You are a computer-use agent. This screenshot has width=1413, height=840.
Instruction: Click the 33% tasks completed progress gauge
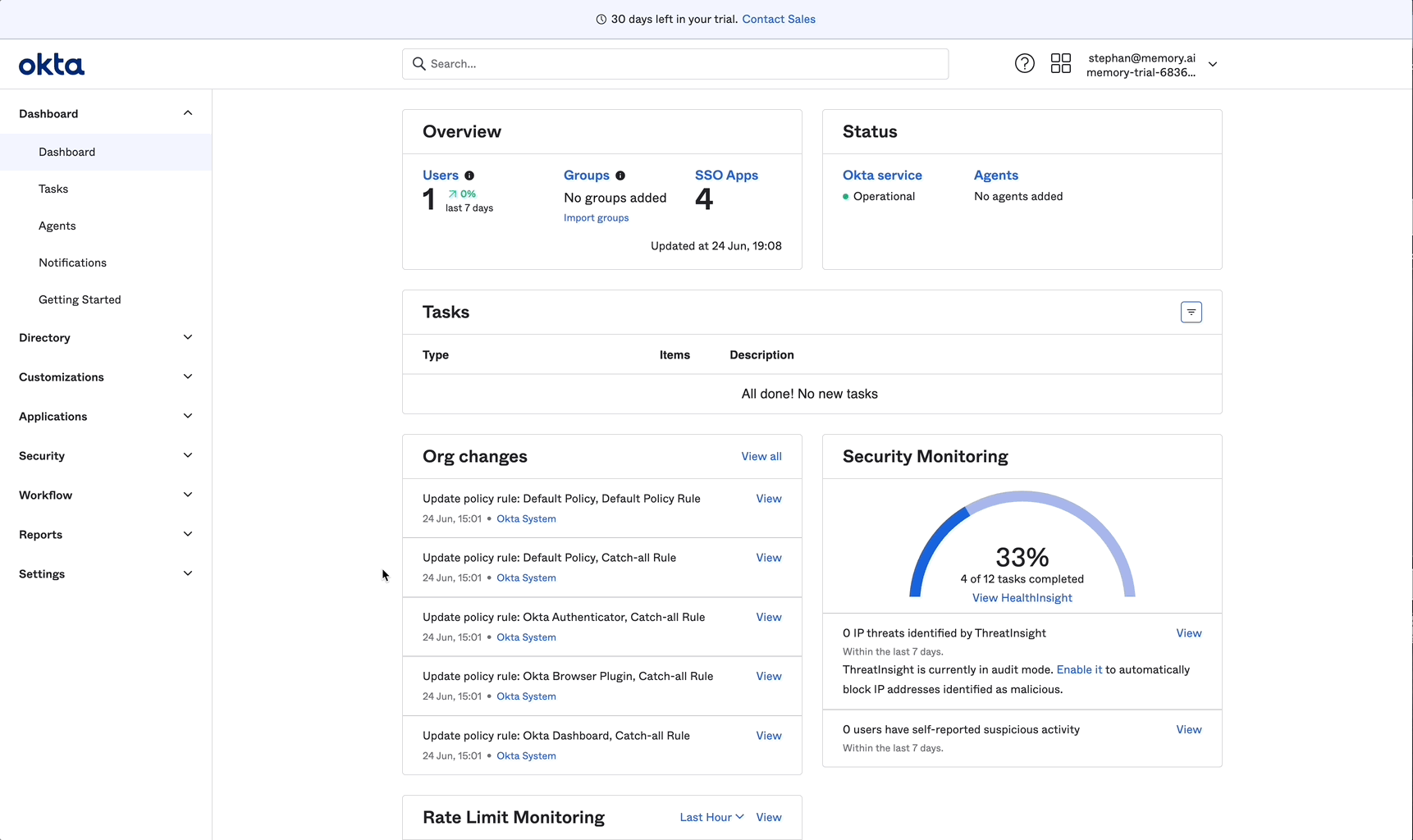click(1022, 557)
